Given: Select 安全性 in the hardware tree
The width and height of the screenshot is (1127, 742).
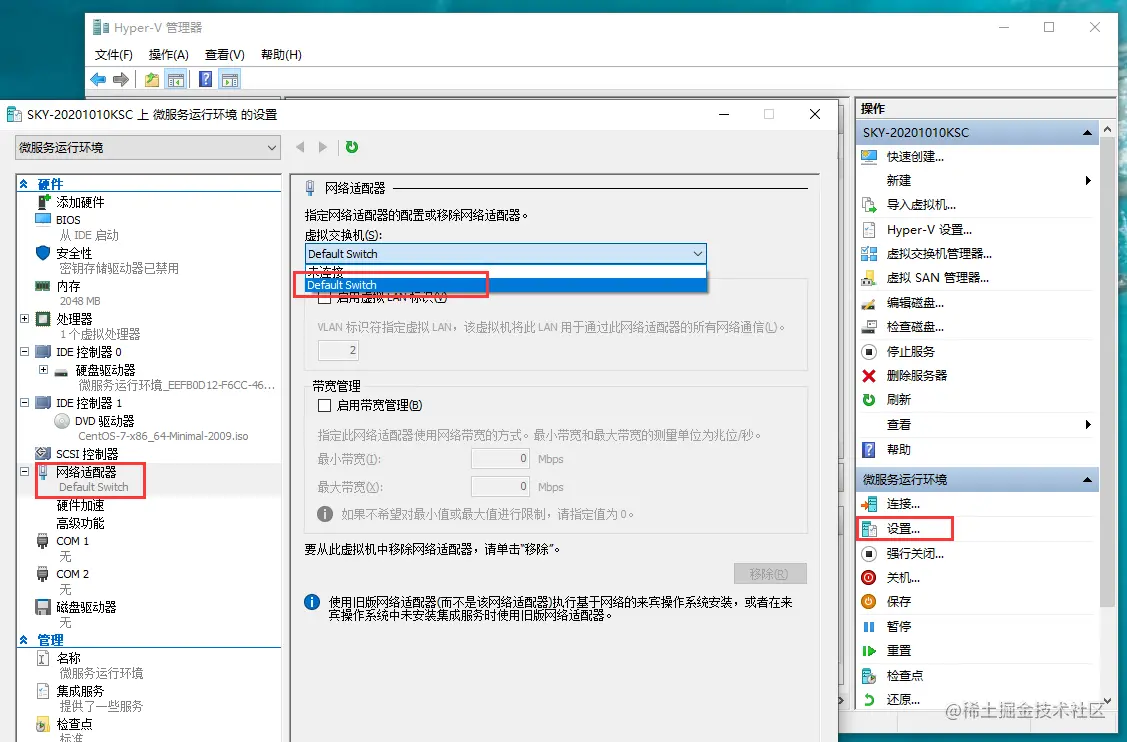Looking at the screenshot, I should pos(74,253).
